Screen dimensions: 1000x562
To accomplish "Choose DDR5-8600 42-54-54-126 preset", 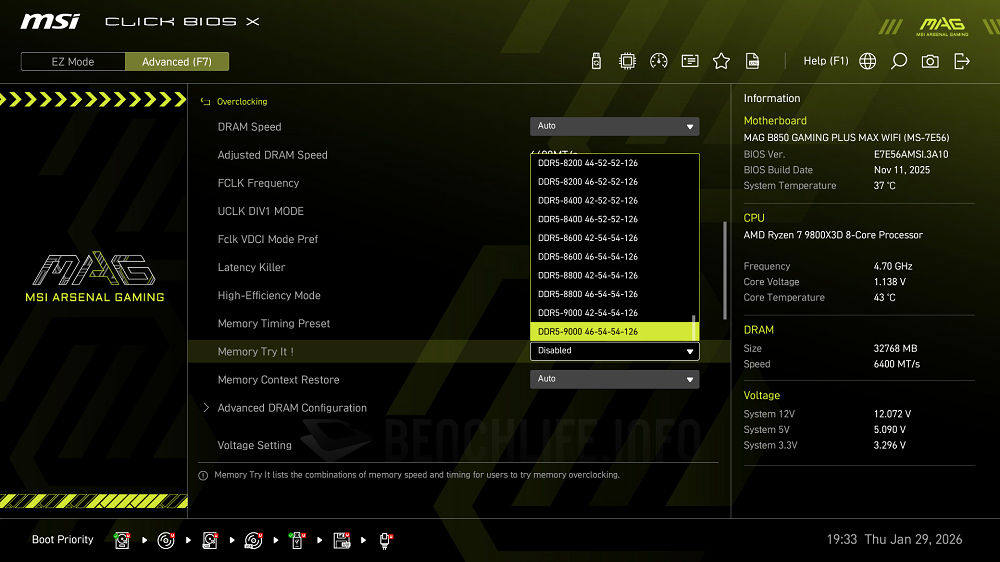I will point(612,238).
